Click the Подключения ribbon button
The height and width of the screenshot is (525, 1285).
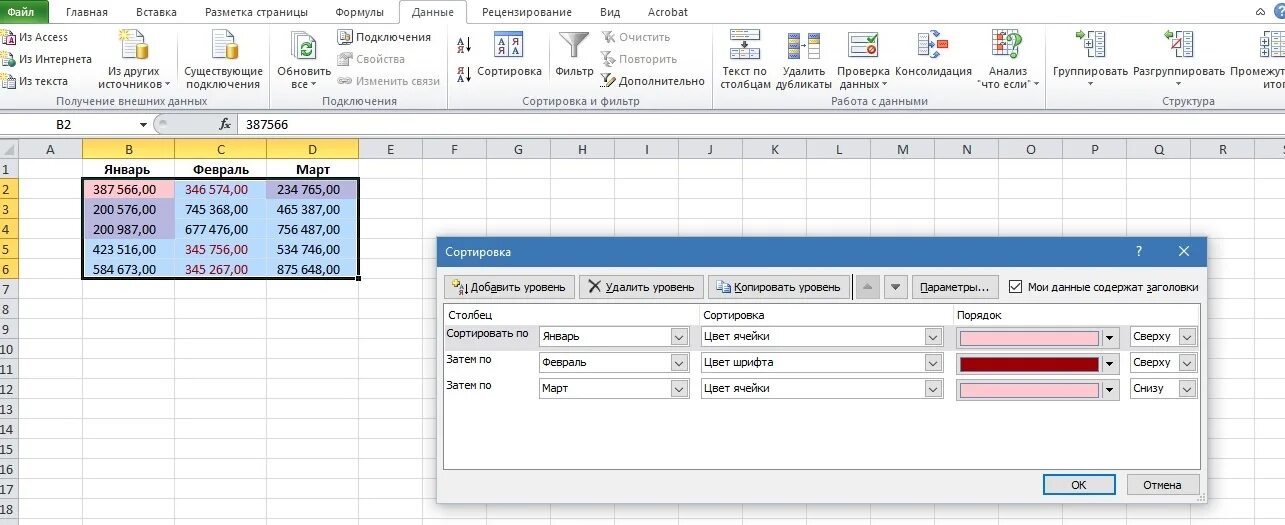click(384, 37)
